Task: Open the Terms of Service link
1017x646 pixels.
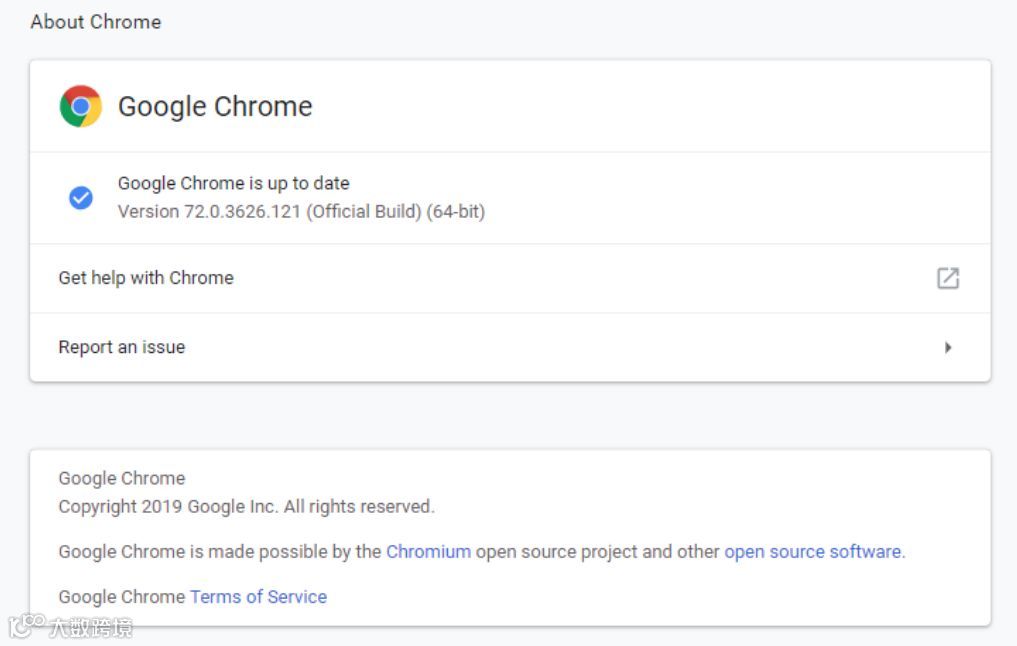Action: tap(258, 597)
